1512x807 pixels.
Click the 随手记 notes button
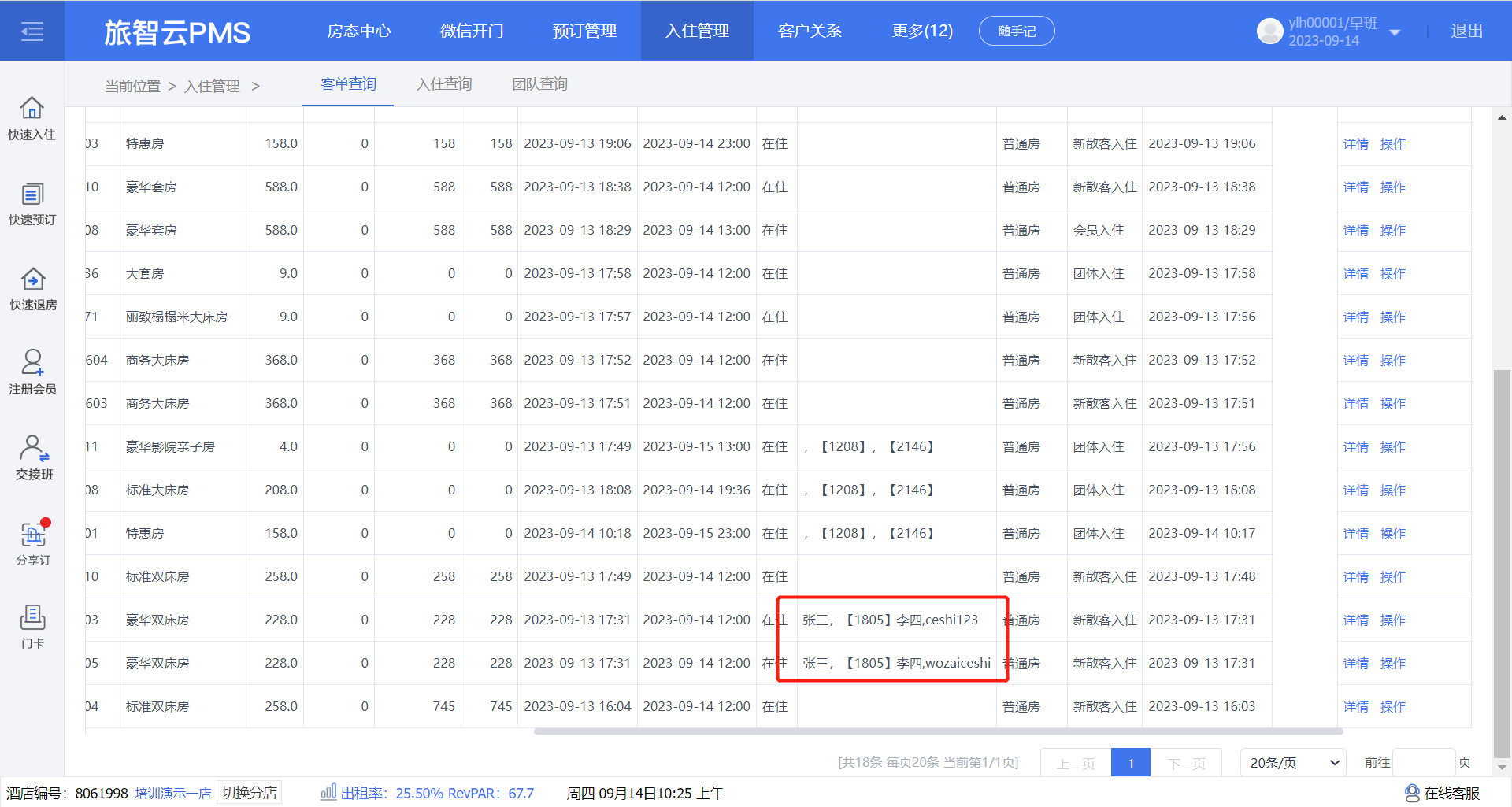coord(1017,31)
